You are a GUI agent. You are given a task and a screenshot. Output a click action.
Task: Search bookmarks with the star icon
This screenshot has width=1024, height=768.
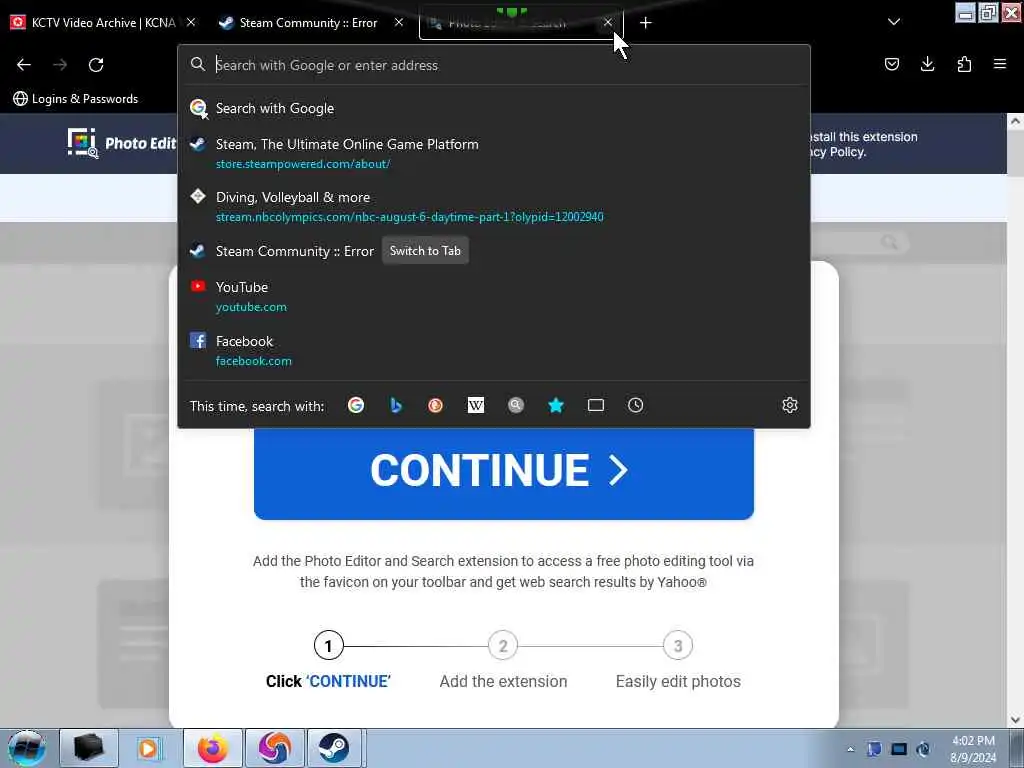(556, 406)
